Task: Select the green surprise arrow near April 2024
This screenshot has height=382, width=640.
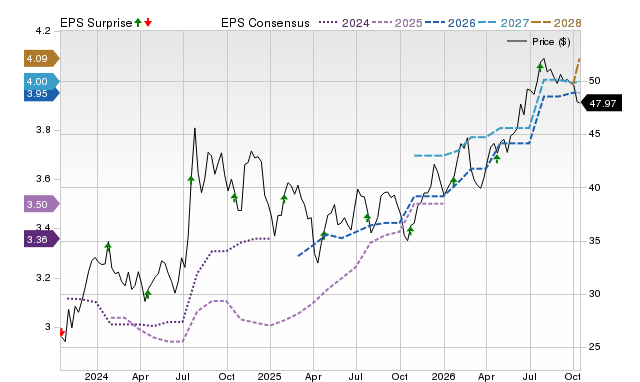Action: coord(148,294)
